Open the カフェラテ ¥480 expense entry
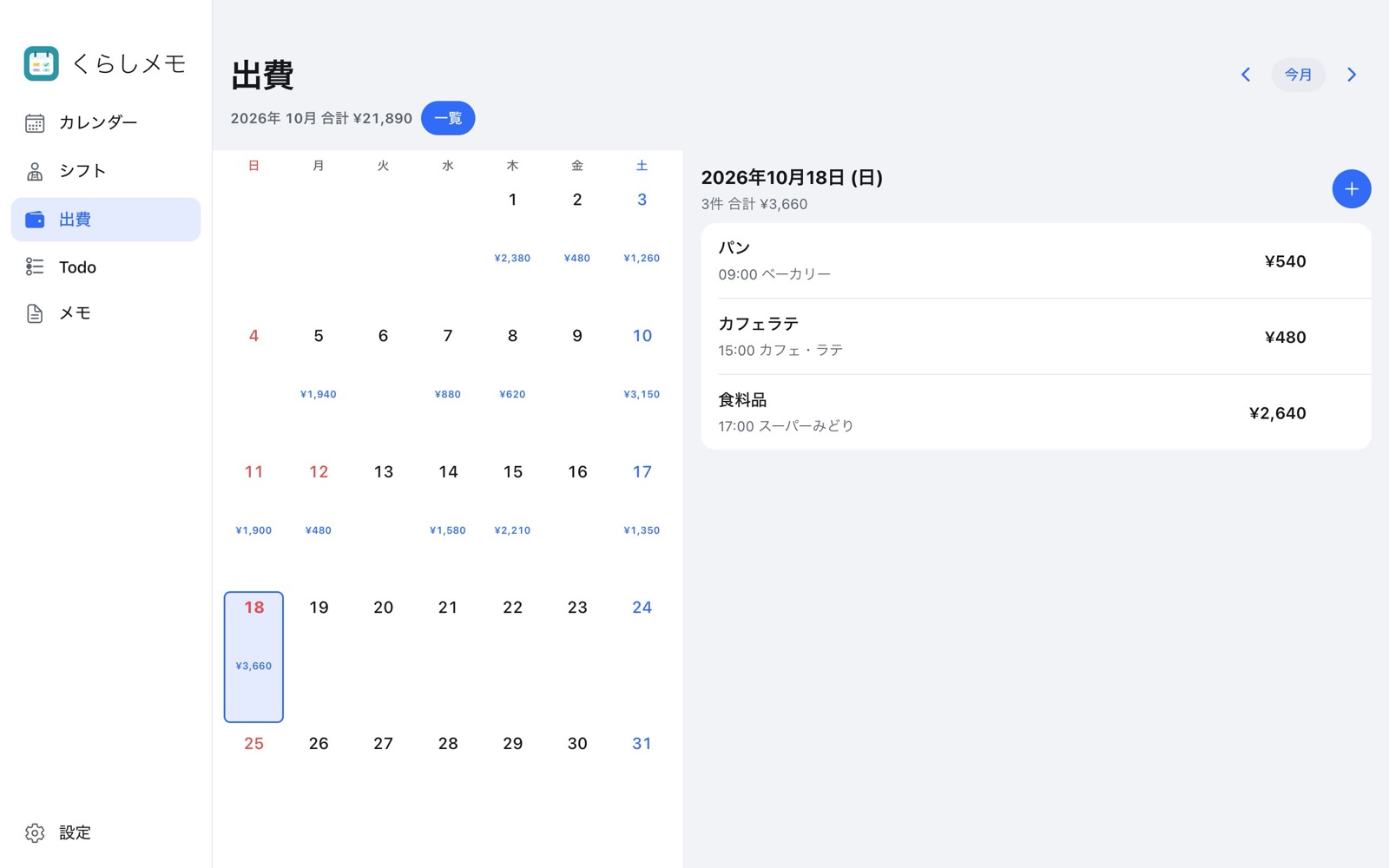Viewport: 1389px width, 868px height. coord(1036,337)
